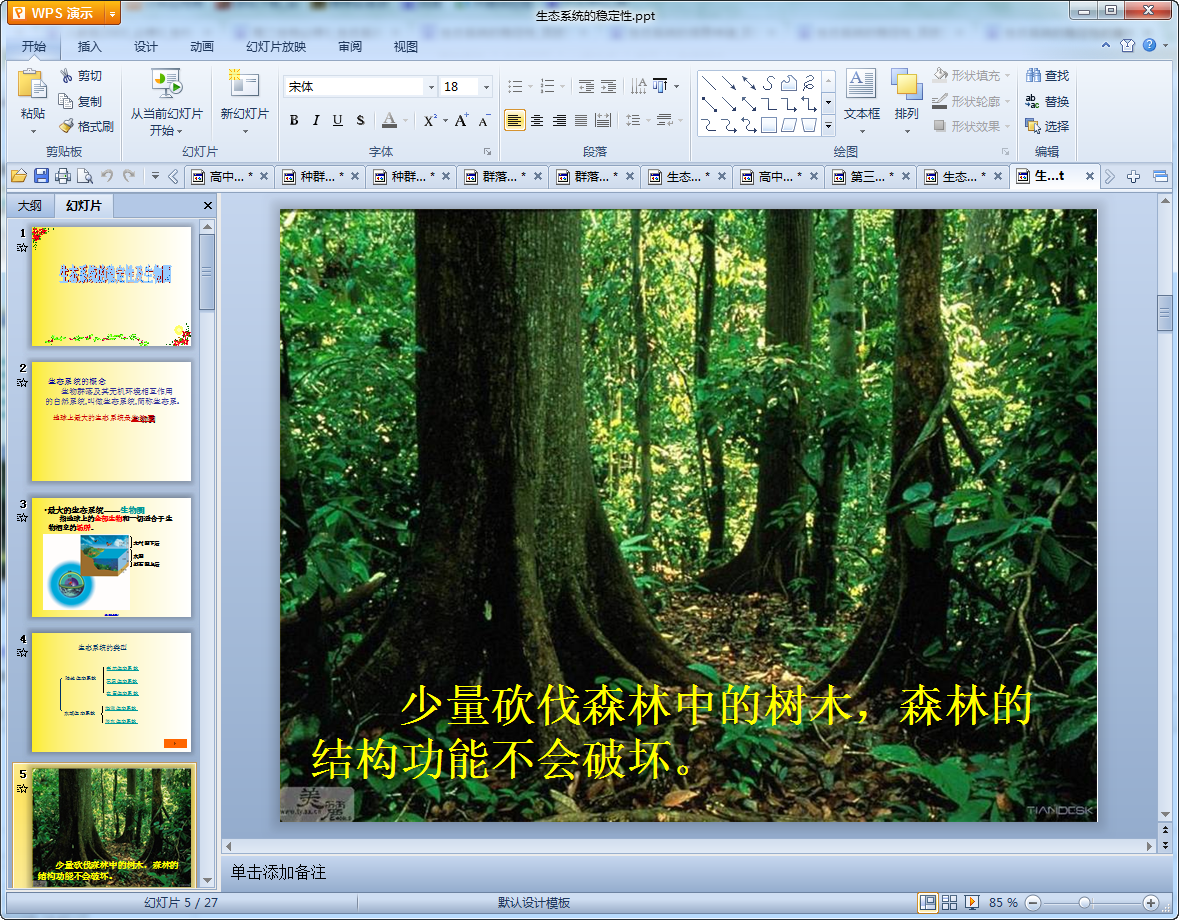Click the zoom out minus button
The width and height of the screenshot is (1179, 920).
click(1033, 903)
